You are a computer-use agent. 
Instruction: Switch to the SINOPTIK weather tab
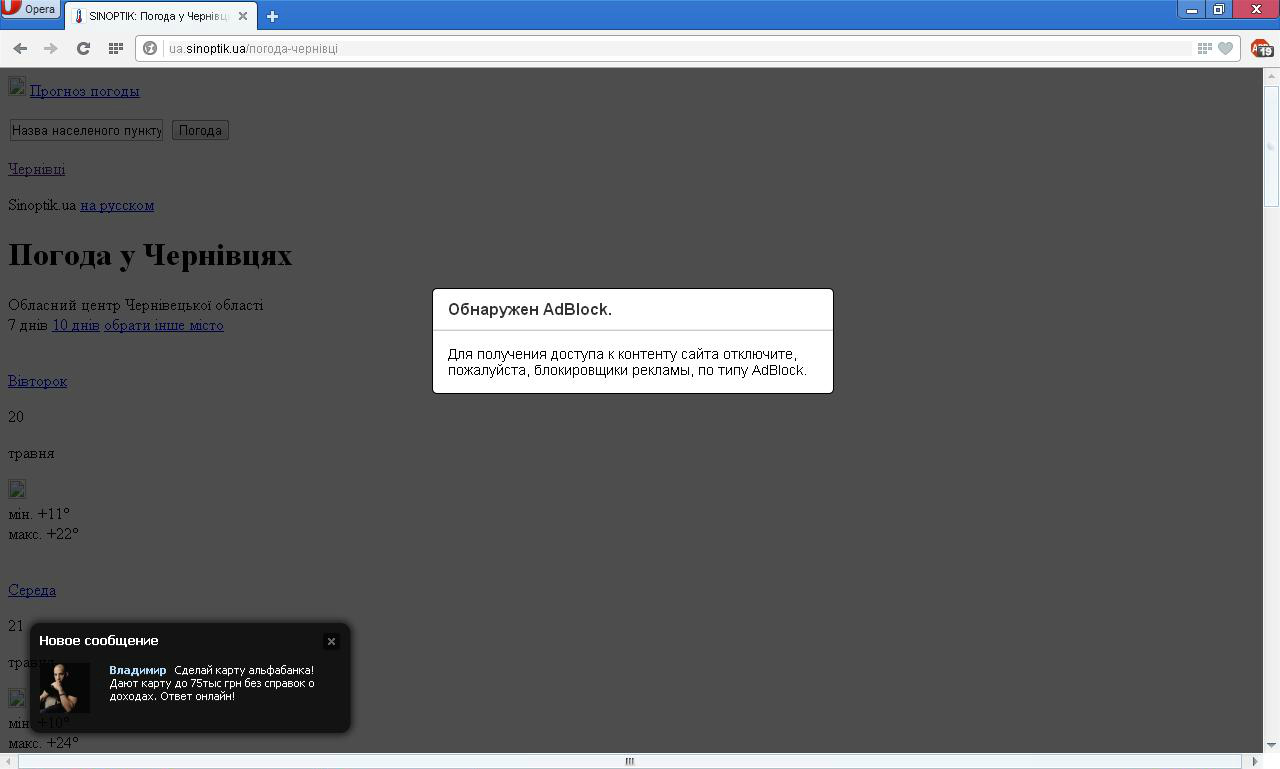155,16
